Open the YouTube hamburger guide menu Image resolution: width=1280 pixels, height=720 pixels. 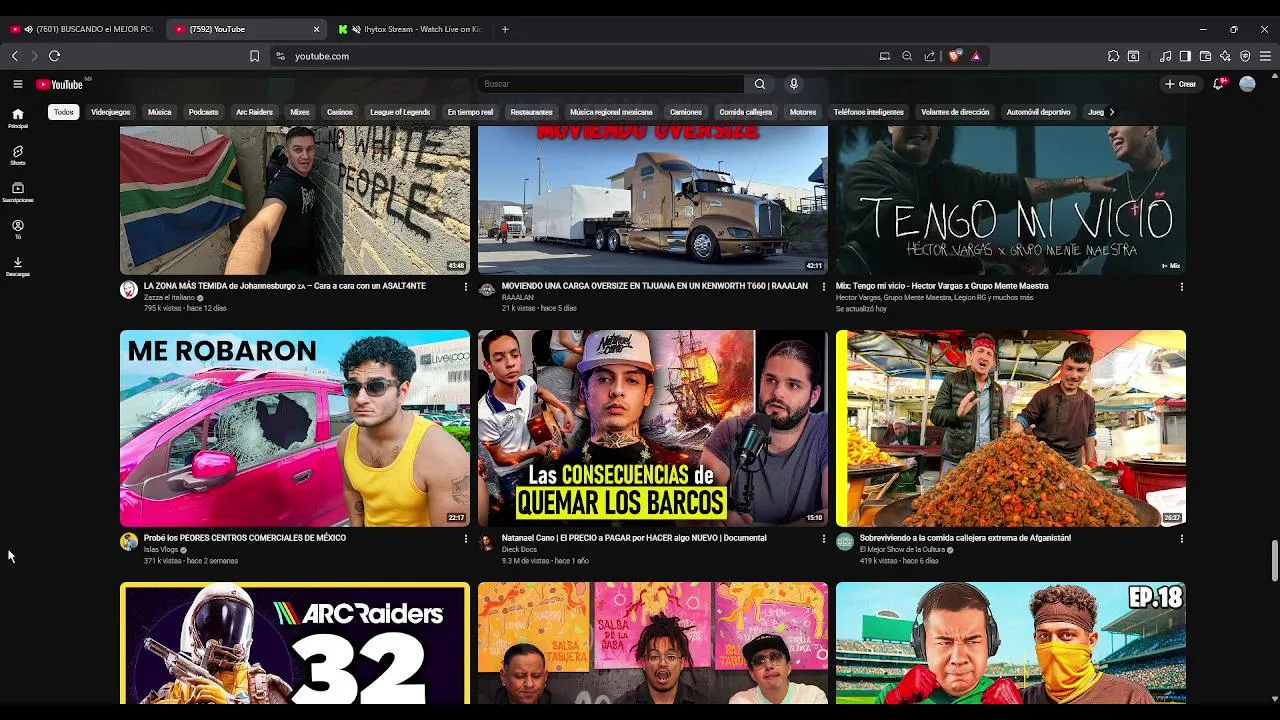click(18, 84)
